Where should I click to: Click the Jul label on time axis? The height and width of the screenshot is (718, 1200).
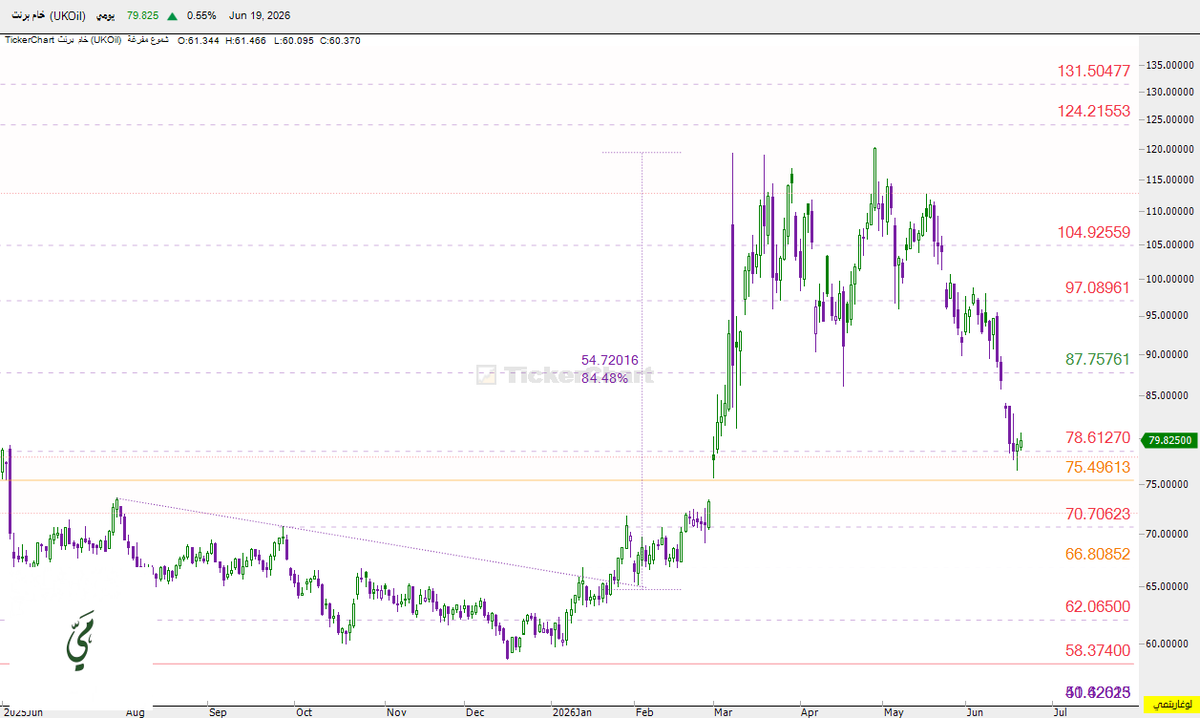pos(1059,712)
